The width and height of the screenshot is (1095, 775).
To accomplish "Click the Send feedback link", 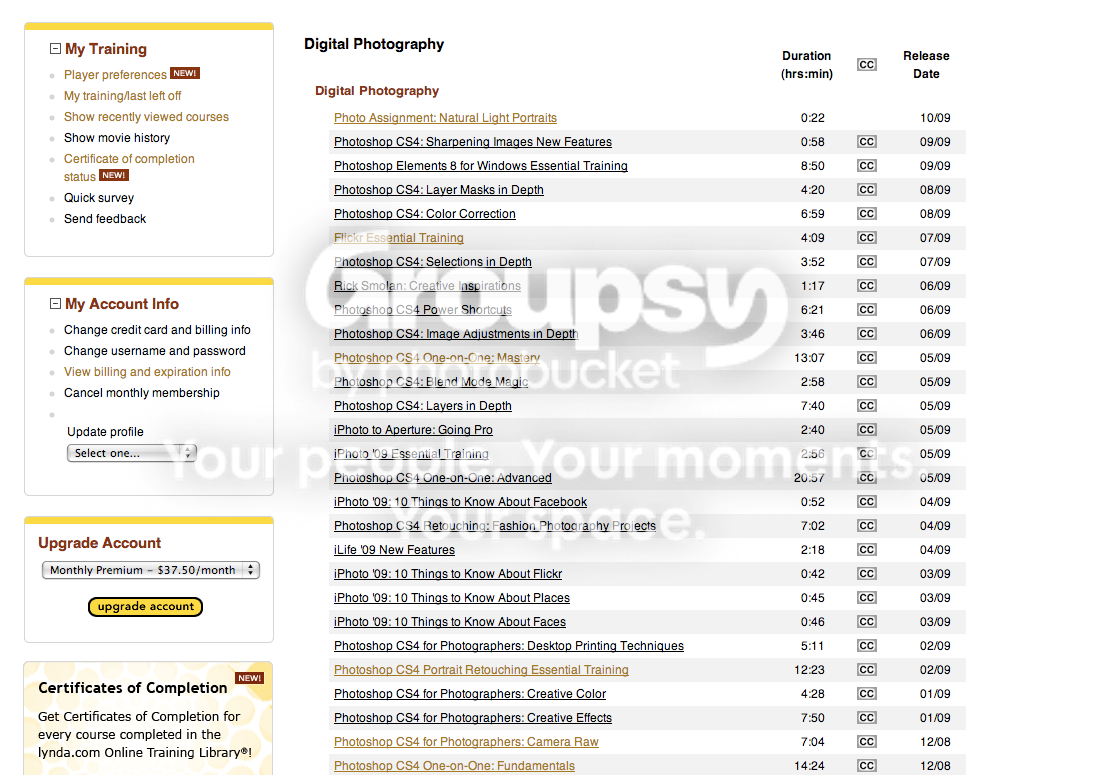I will click(x=105, y=219).
